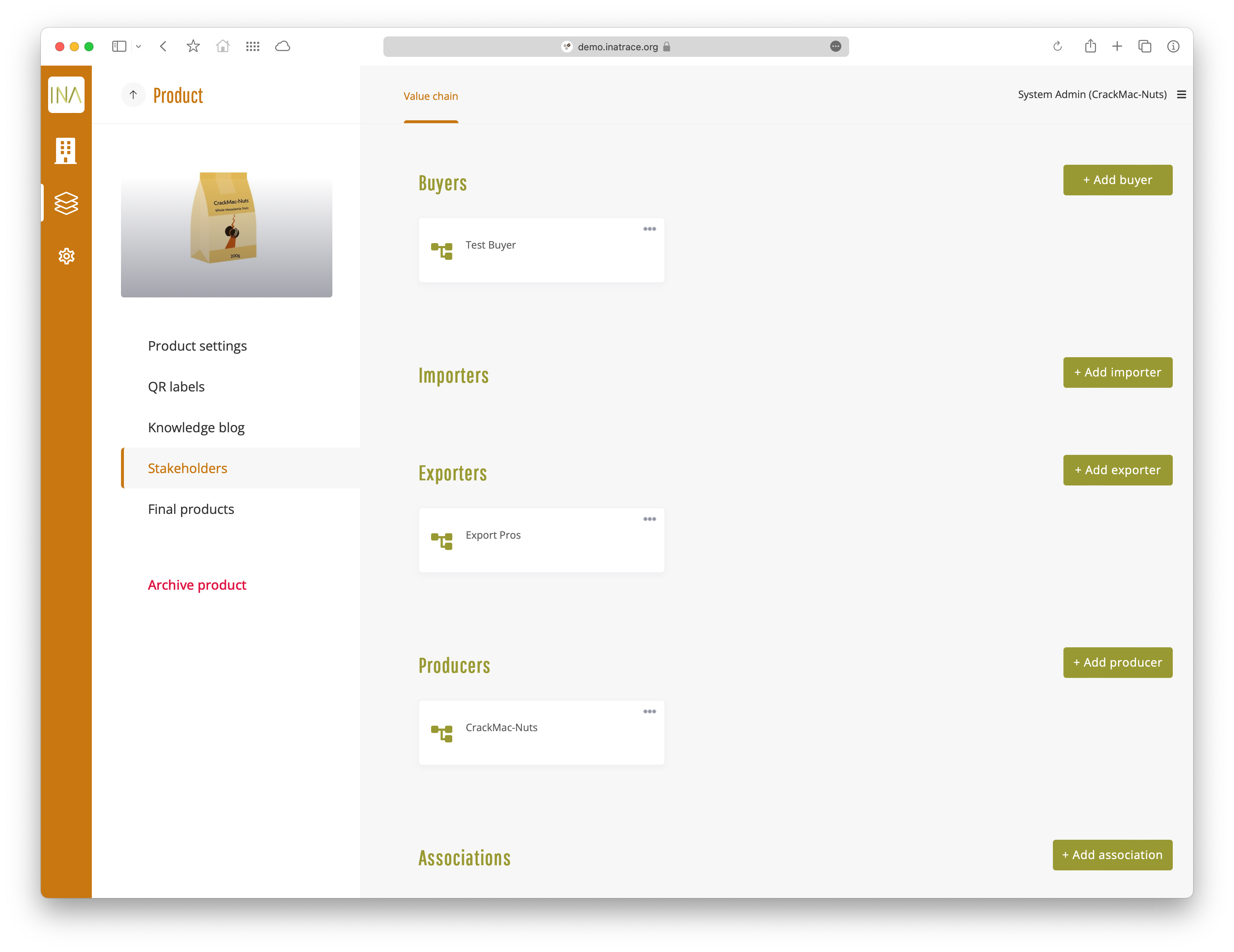Go back with browser back arrow
Image resolution: width=1234 pixels, height=952 pixels.
tap(163, 46)
